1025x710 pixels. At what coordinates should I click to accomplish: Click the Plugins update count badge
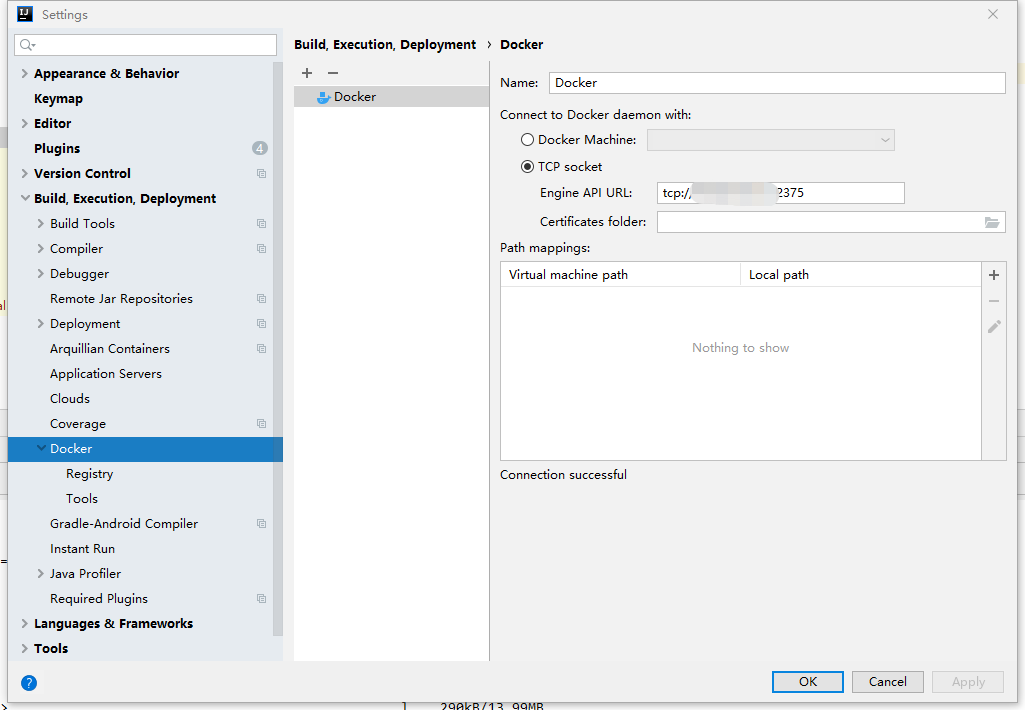[260, 148]
